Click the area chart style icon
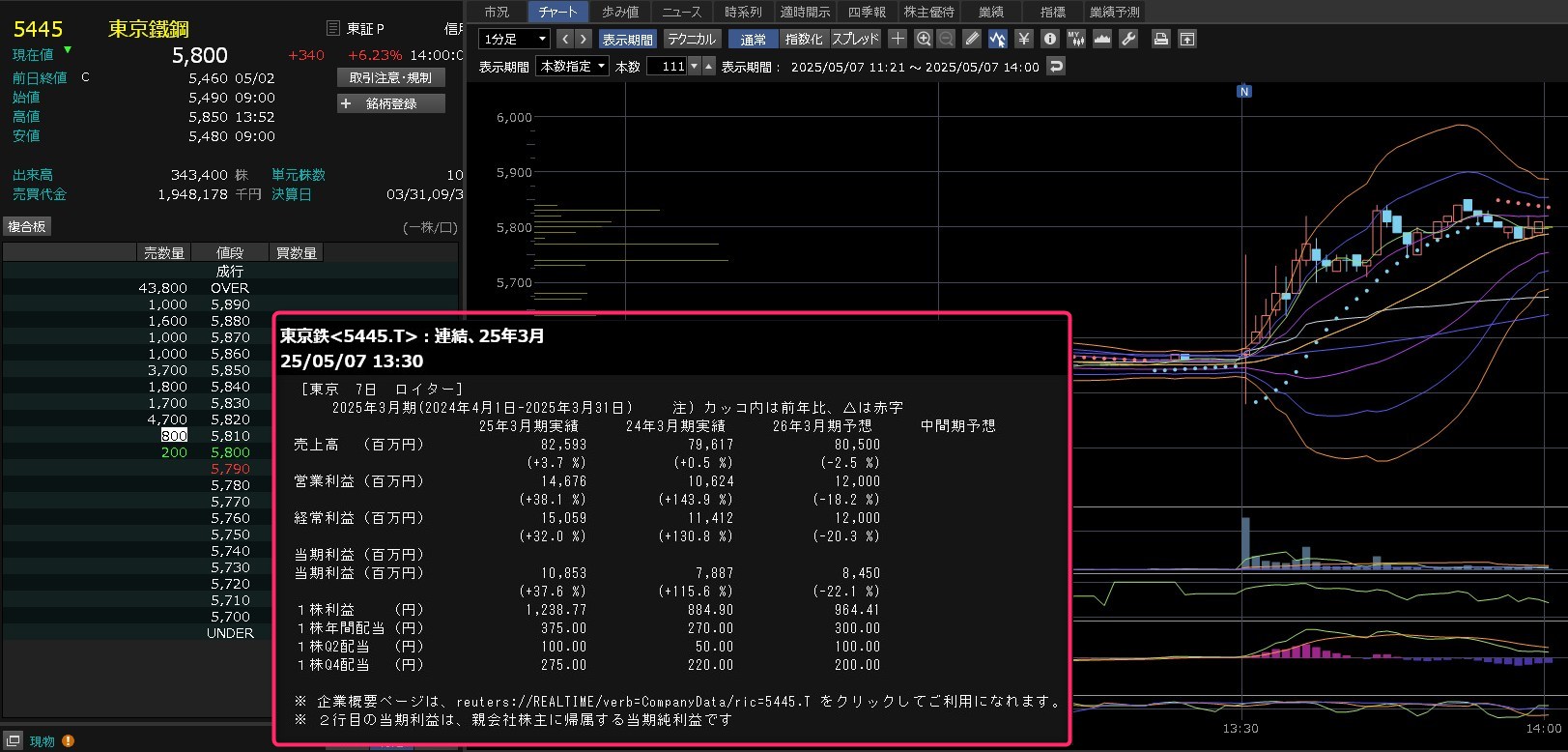 pos(1102,39)
